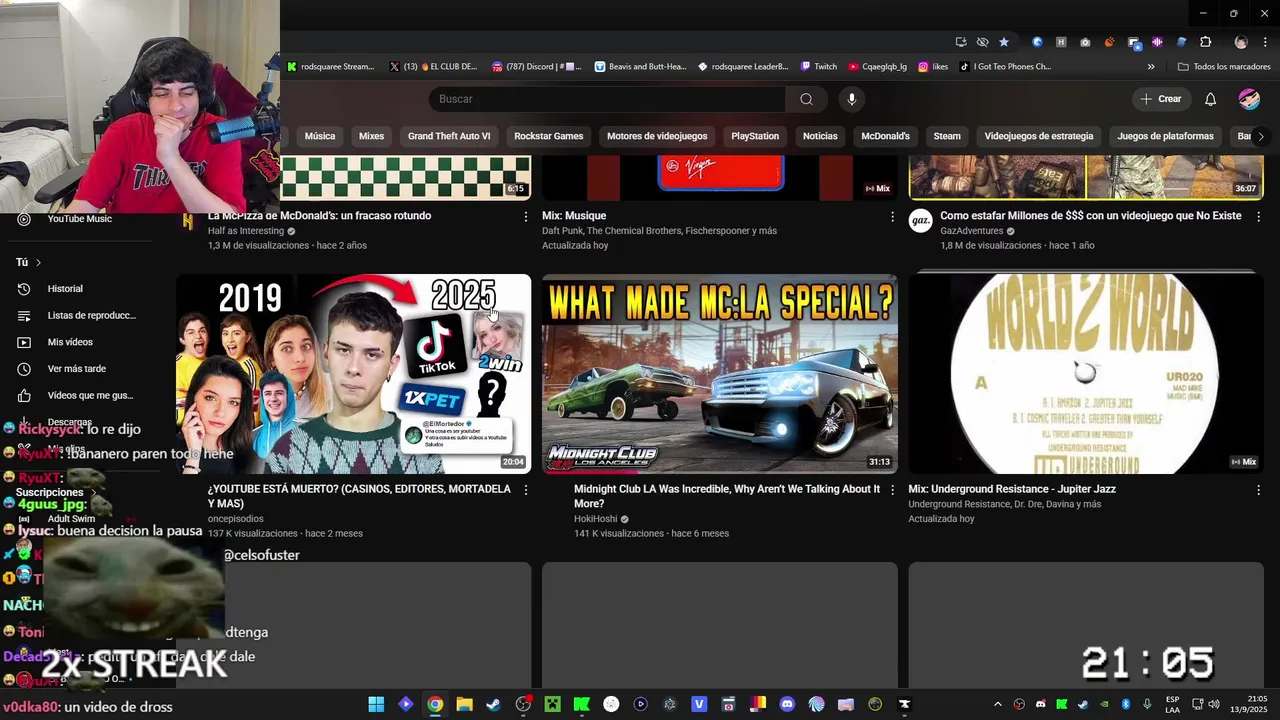
Task: Open Discord from Windows taskbar
Action: click(x=787, y=704)
